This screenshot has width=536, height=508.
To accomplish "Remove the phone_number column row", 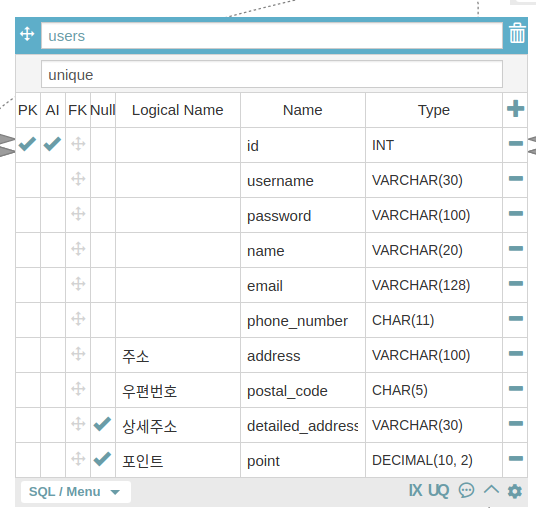I will 515,319.
